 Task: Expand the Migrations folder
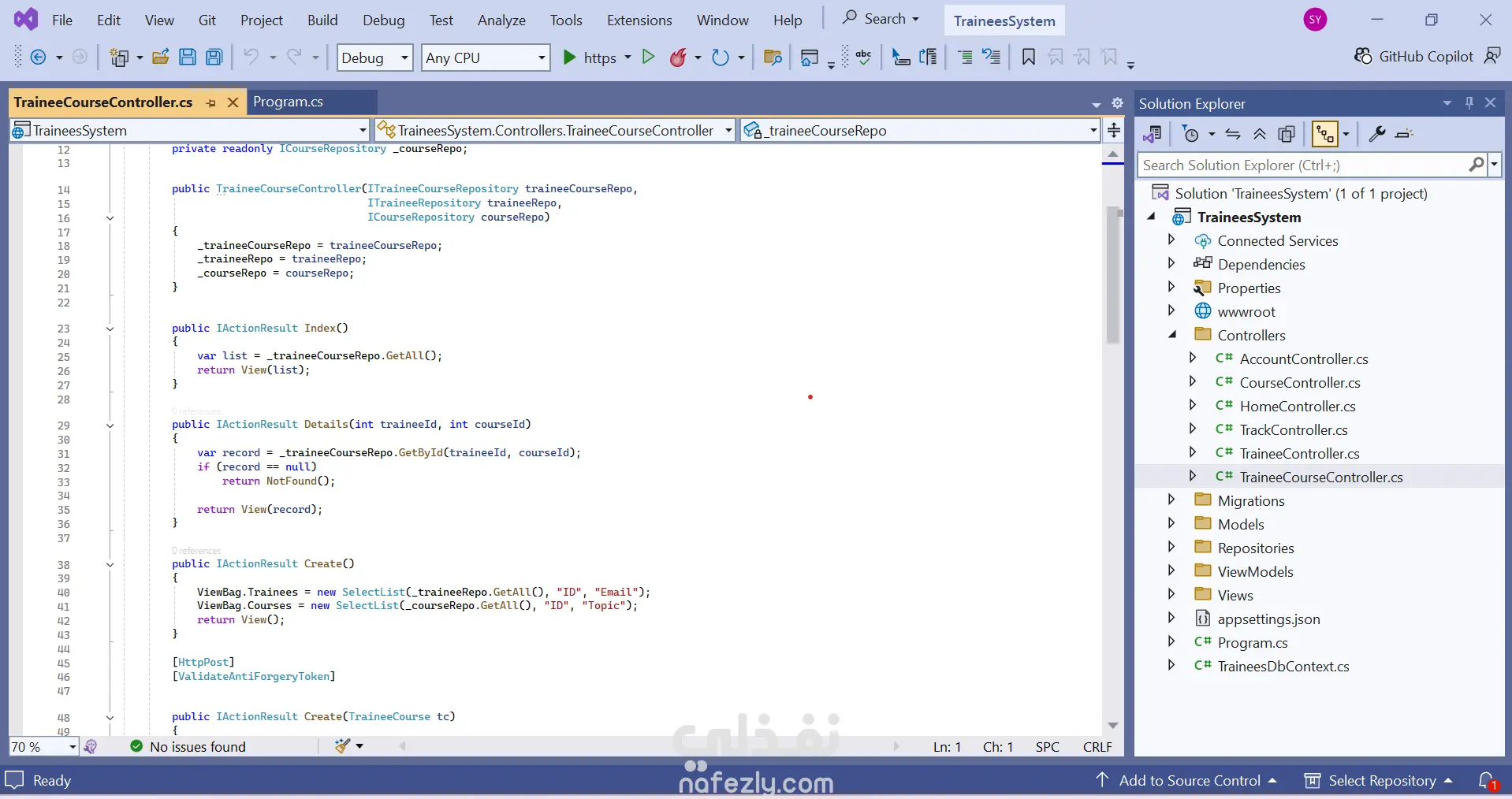pyautogui.click(x=1171, y=500)
